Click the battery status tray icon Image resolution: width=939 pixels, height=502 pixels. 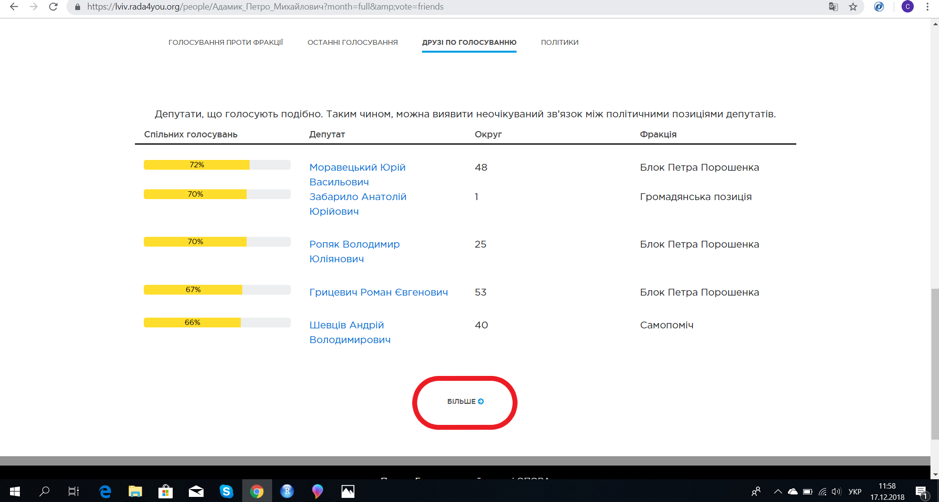807,492
